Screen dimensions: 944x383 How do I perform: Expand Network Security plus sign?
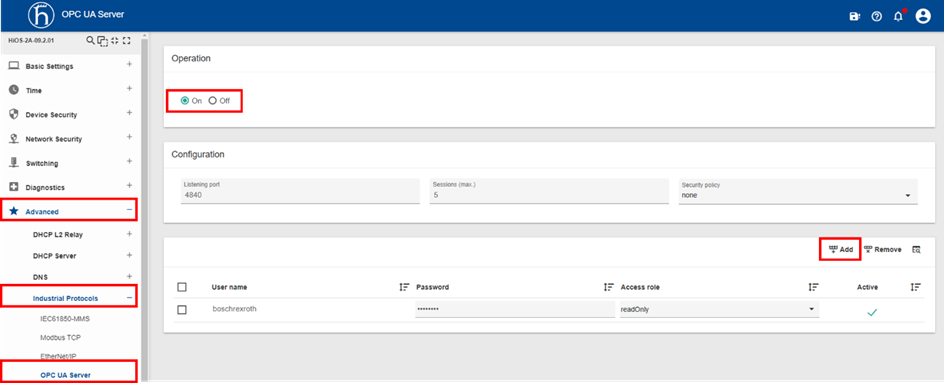[x=129, y=137]
